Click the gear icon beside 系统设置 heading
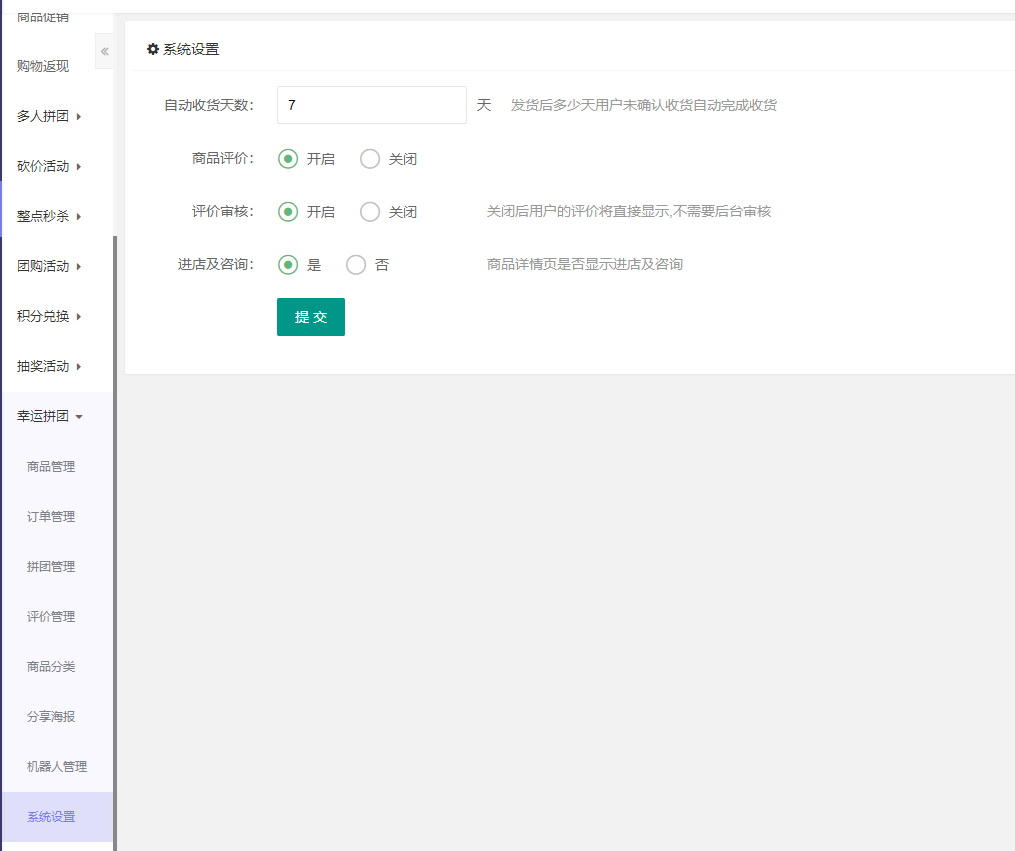1015x851 pixels. (153, 49)
